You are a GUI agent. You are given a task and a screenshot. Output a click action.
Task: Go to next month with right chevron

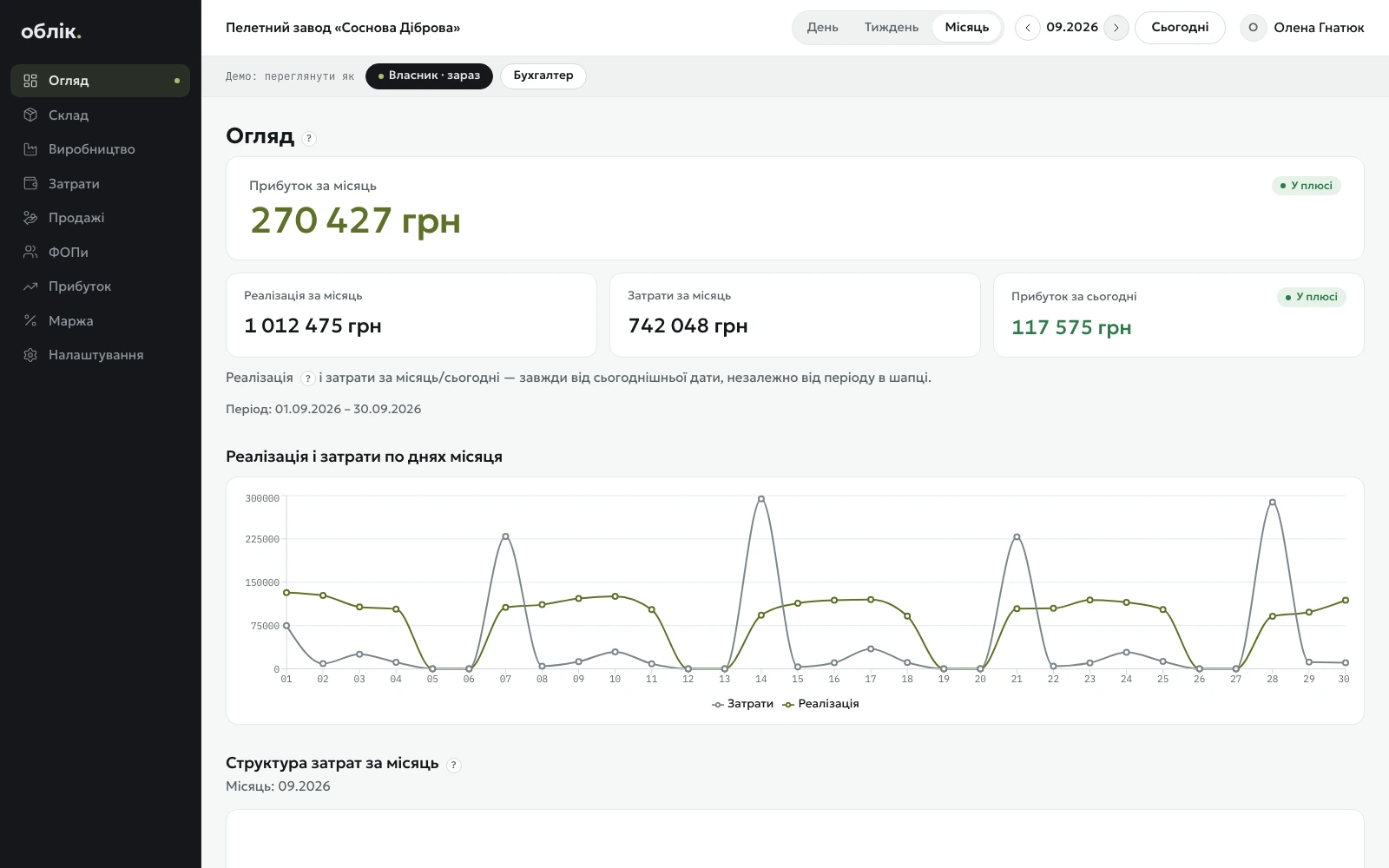click(x=1116, y=28)
